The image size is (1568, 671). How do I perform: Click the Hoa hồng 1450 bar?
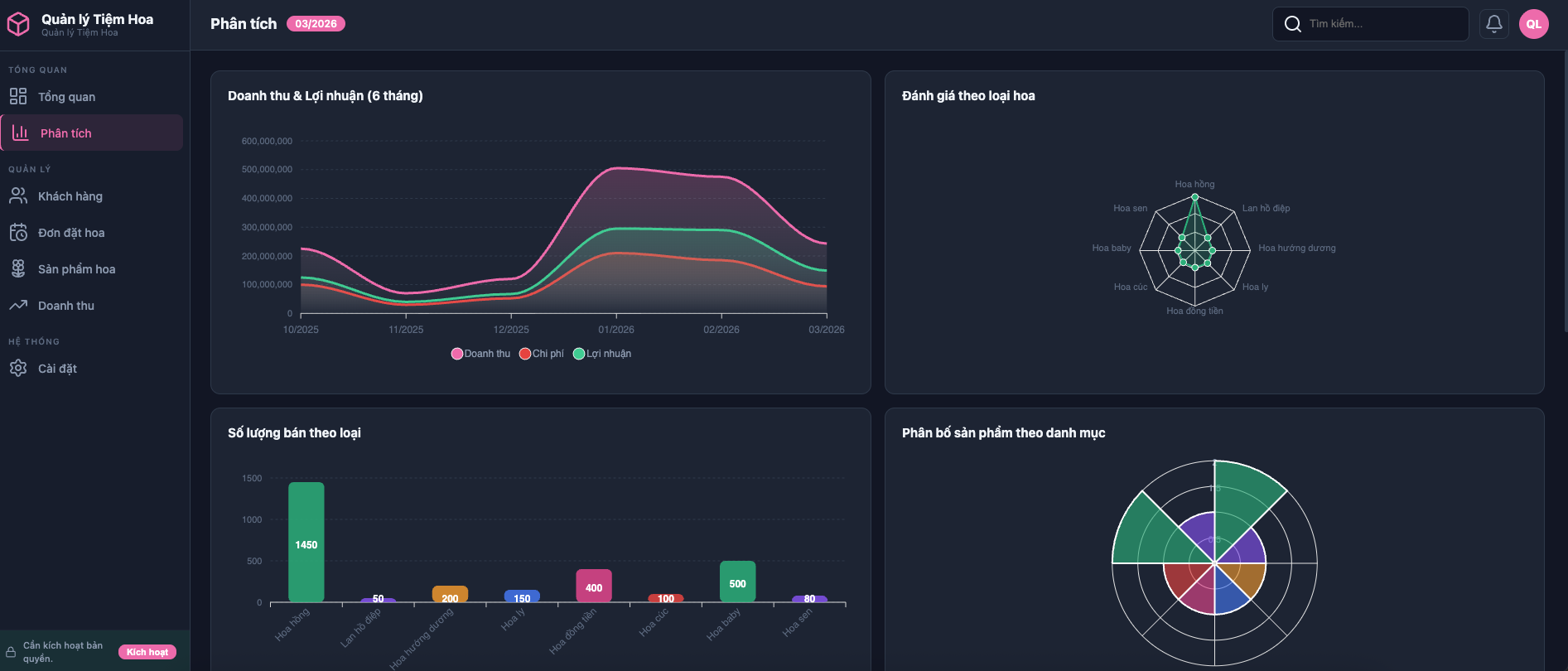pyautogui.click(x=306, y=542)
